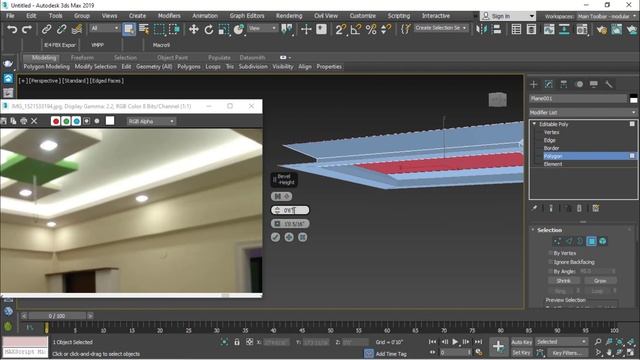Open Key Filters button
The width and height of the screenshot is (640, 360).
pyautogui.click(x=567, y=352)
